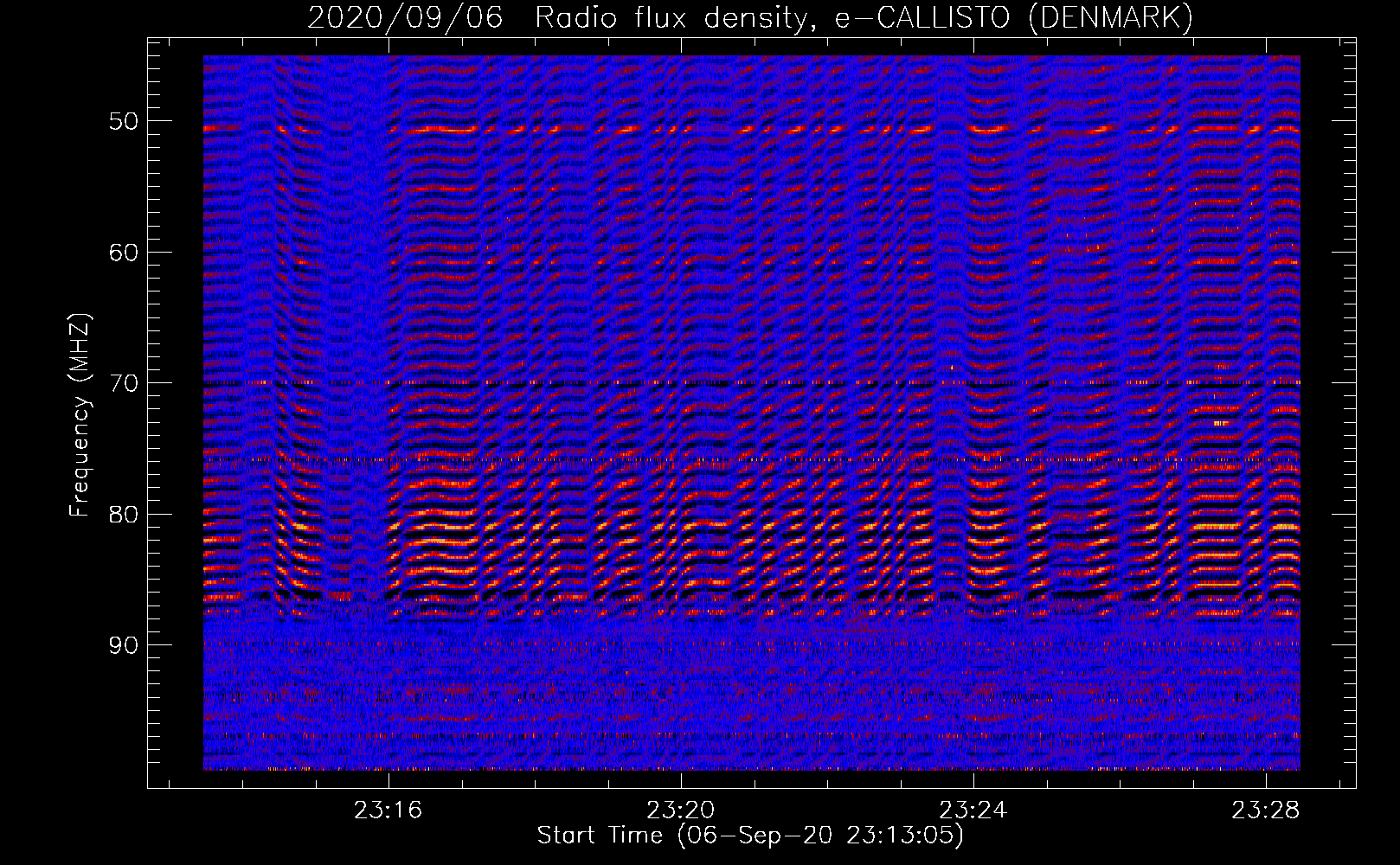
Task: Click the 70 MHz frequency tick label
Action: pos(124,383)
